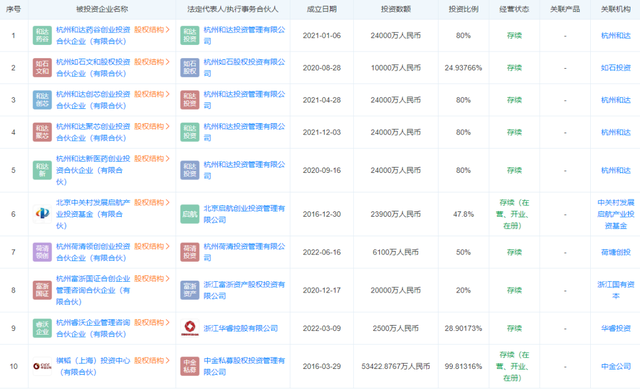Click the 浙江华睿控股 logo icon
The image size is (640, 389).
coord(190,328)
